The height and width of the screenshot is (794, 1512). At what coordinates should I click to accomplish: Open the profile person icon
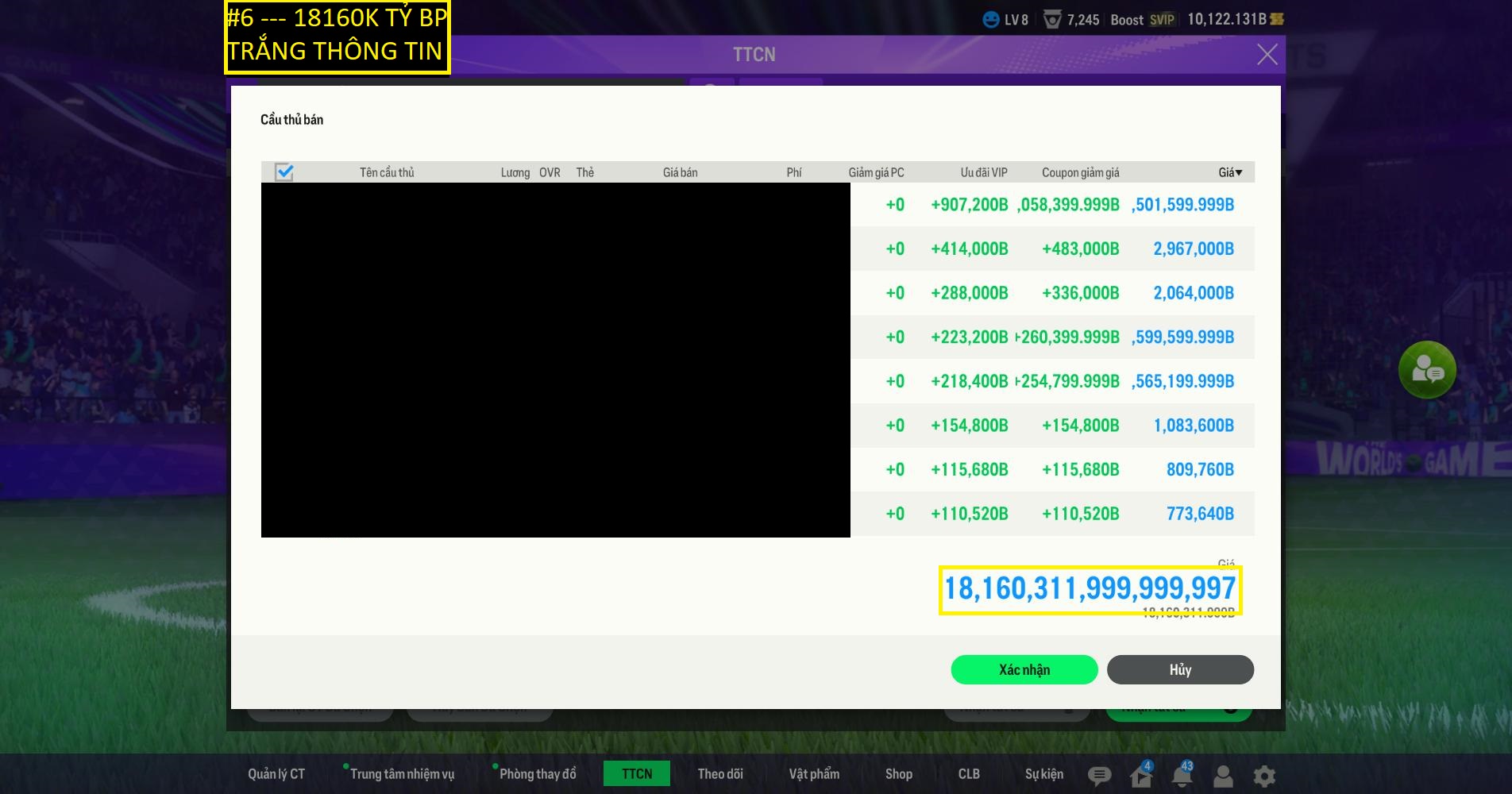click(1223, 775)
